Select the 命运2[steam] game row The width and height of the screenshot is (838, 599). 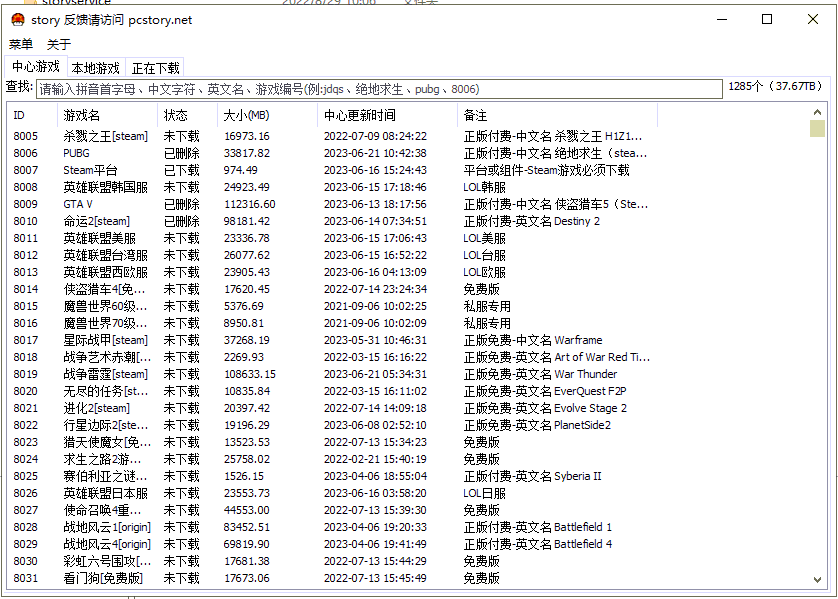[332, 221]
